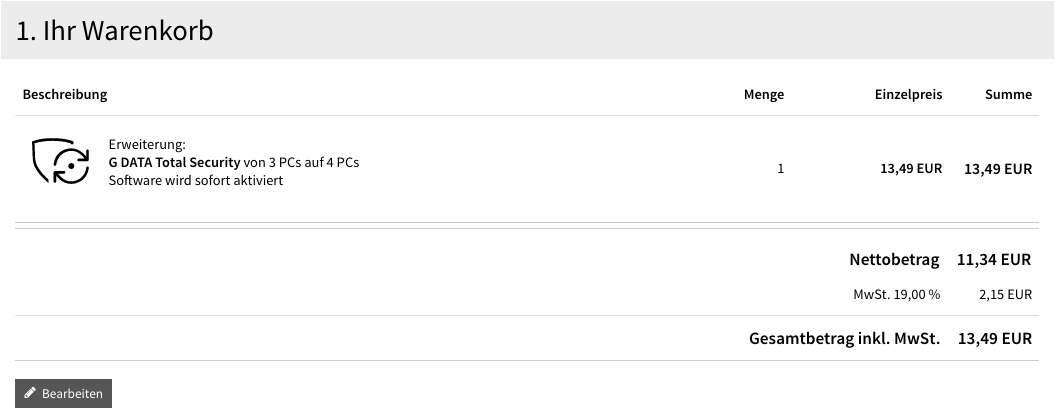Viewport: 1056px width, 418px height.
Task: Click the 13,49 EUR total amount
Action: click(995, 339)
